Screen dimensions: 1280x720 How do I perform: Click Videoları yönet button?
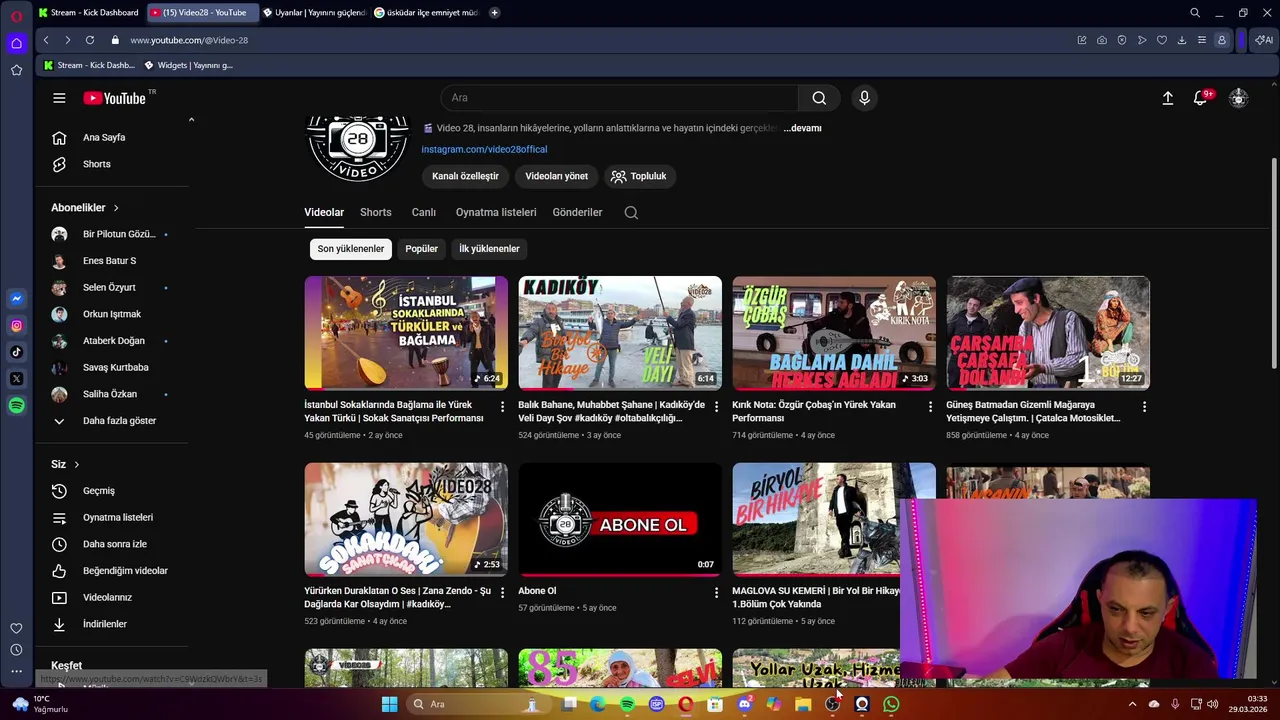coord(556,176)
